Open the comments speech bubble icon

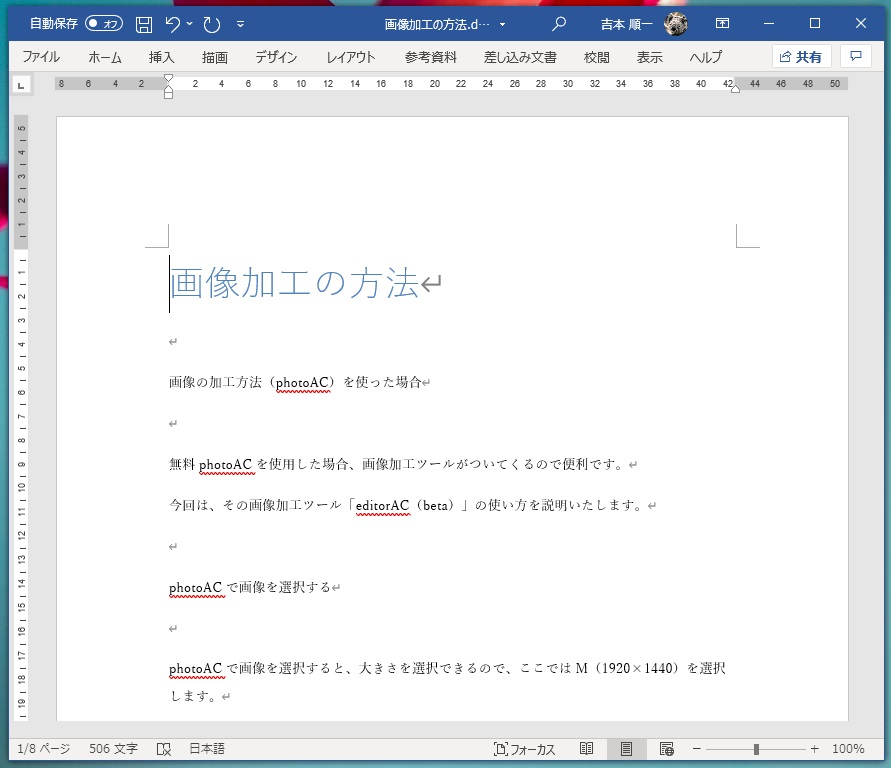click(855, 57)
